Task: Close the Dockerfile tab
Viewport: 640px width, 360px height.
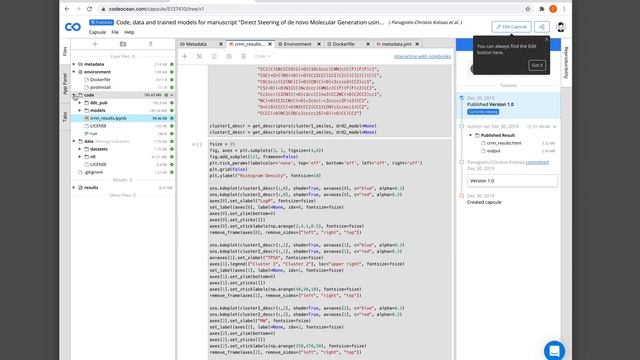Action: [x=368, y=44]
